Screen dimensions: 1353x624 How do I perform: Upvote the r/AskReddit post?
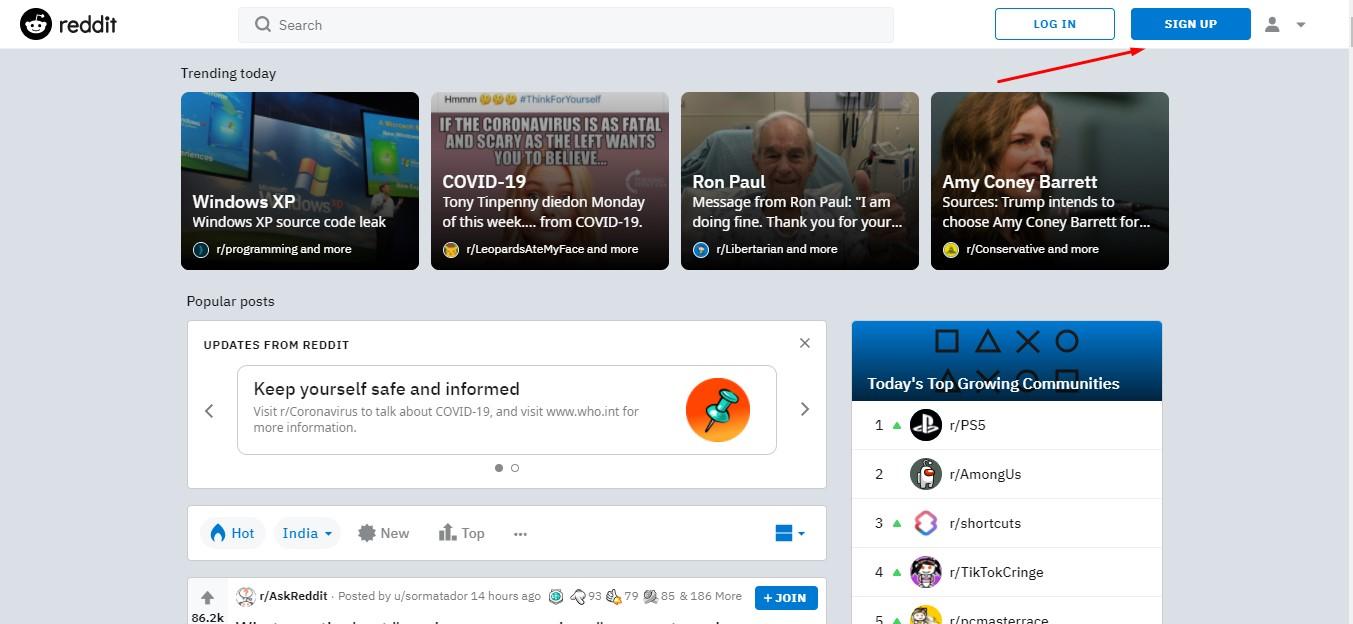[x=208, y=598]
